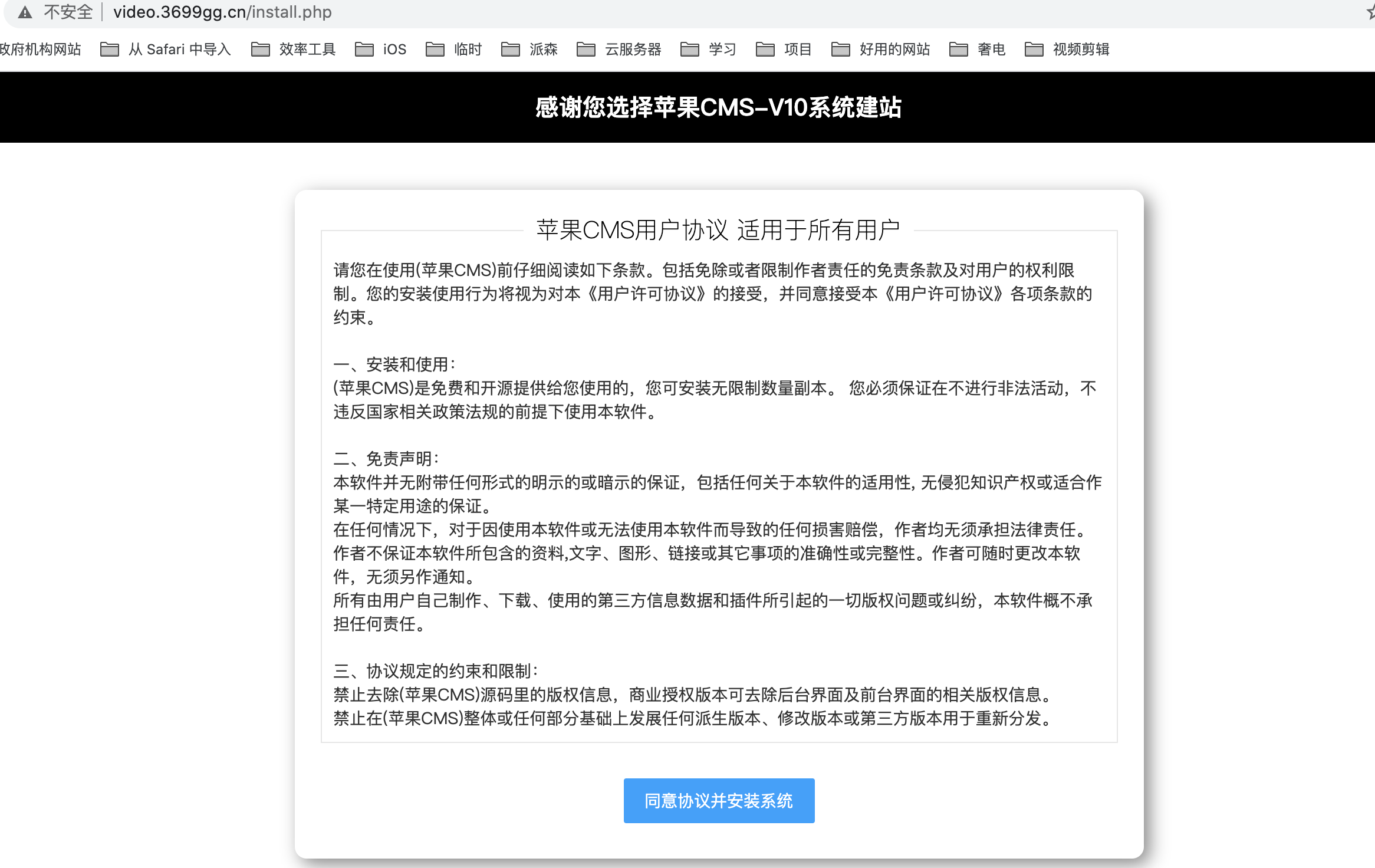
Task: Open the 派森 bookmark folder
Action: tap(529, 50)
